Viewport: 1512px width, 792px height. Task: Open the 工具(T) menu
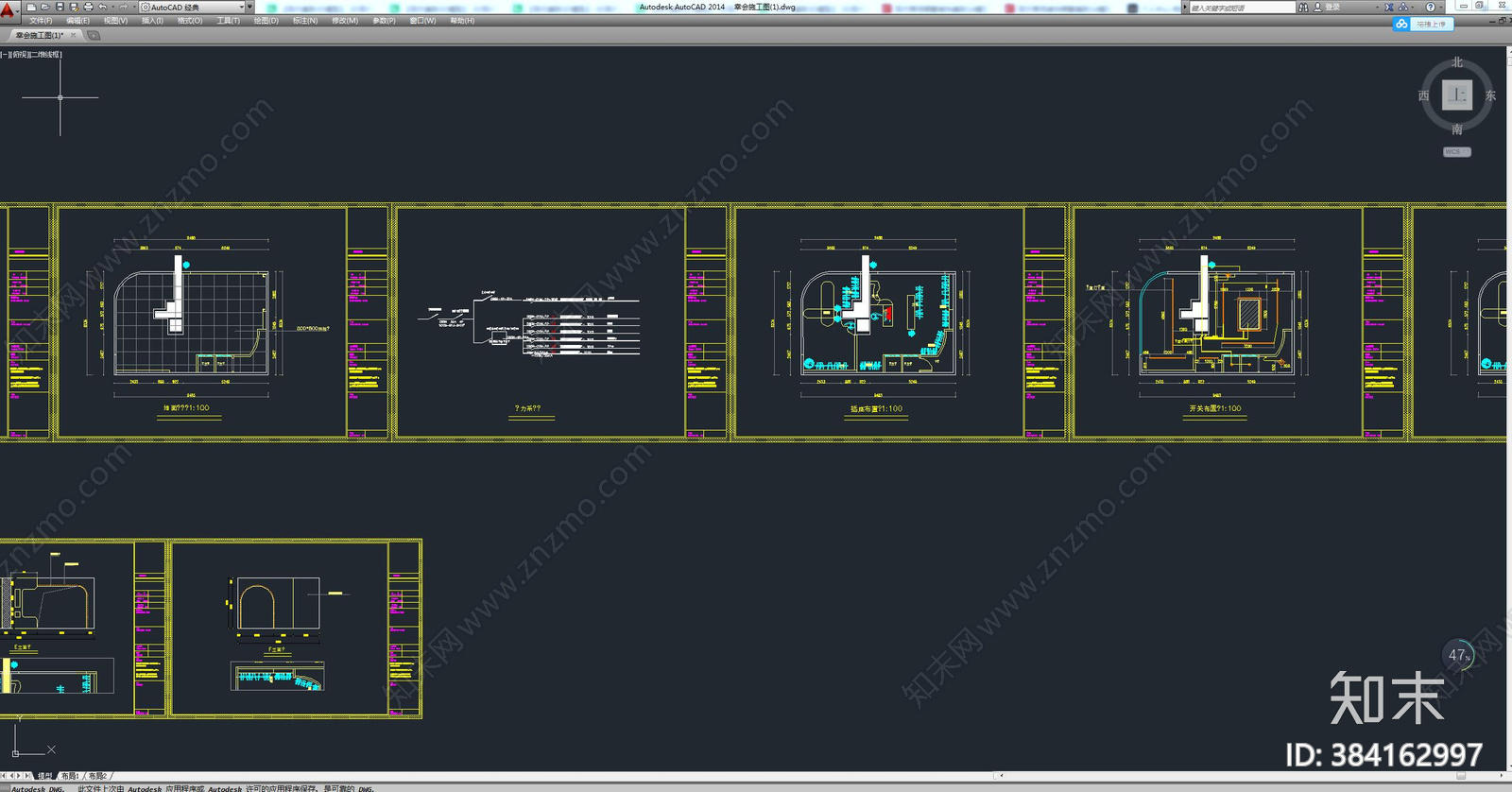(x=229, y=21)
